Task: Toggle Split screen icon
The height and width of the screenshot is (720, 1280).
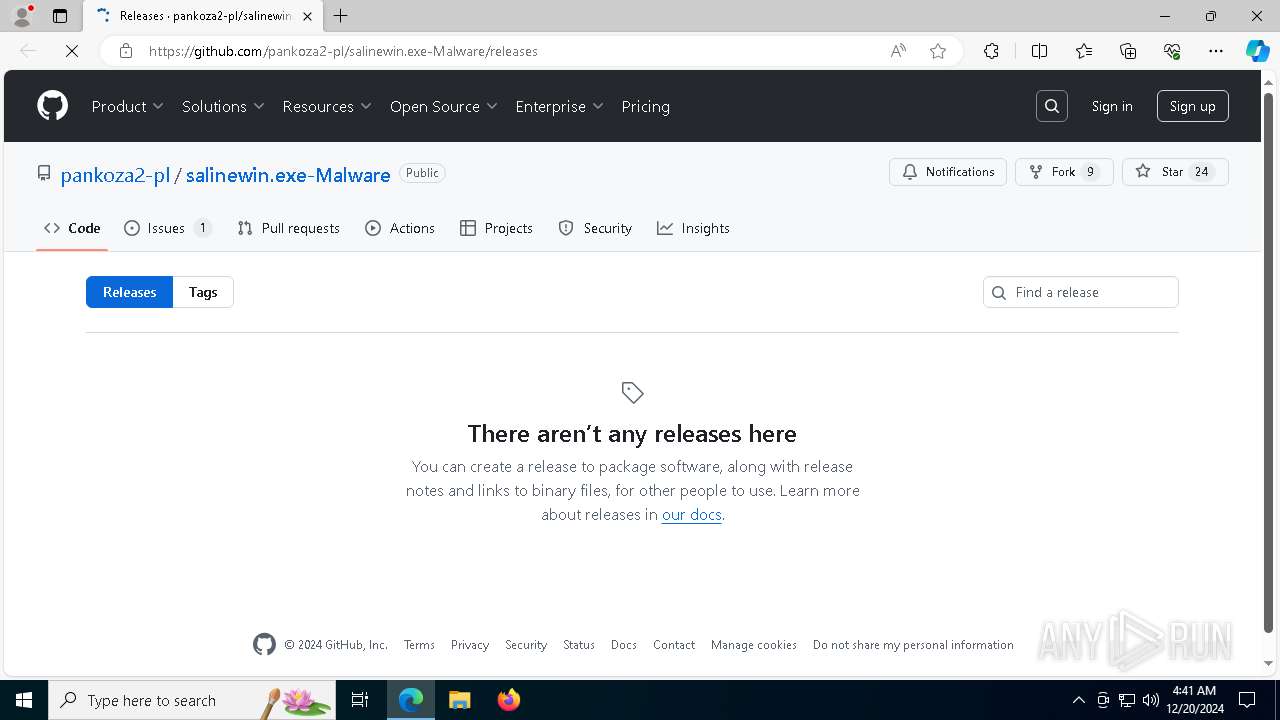Action: (x=1039, y=51)
